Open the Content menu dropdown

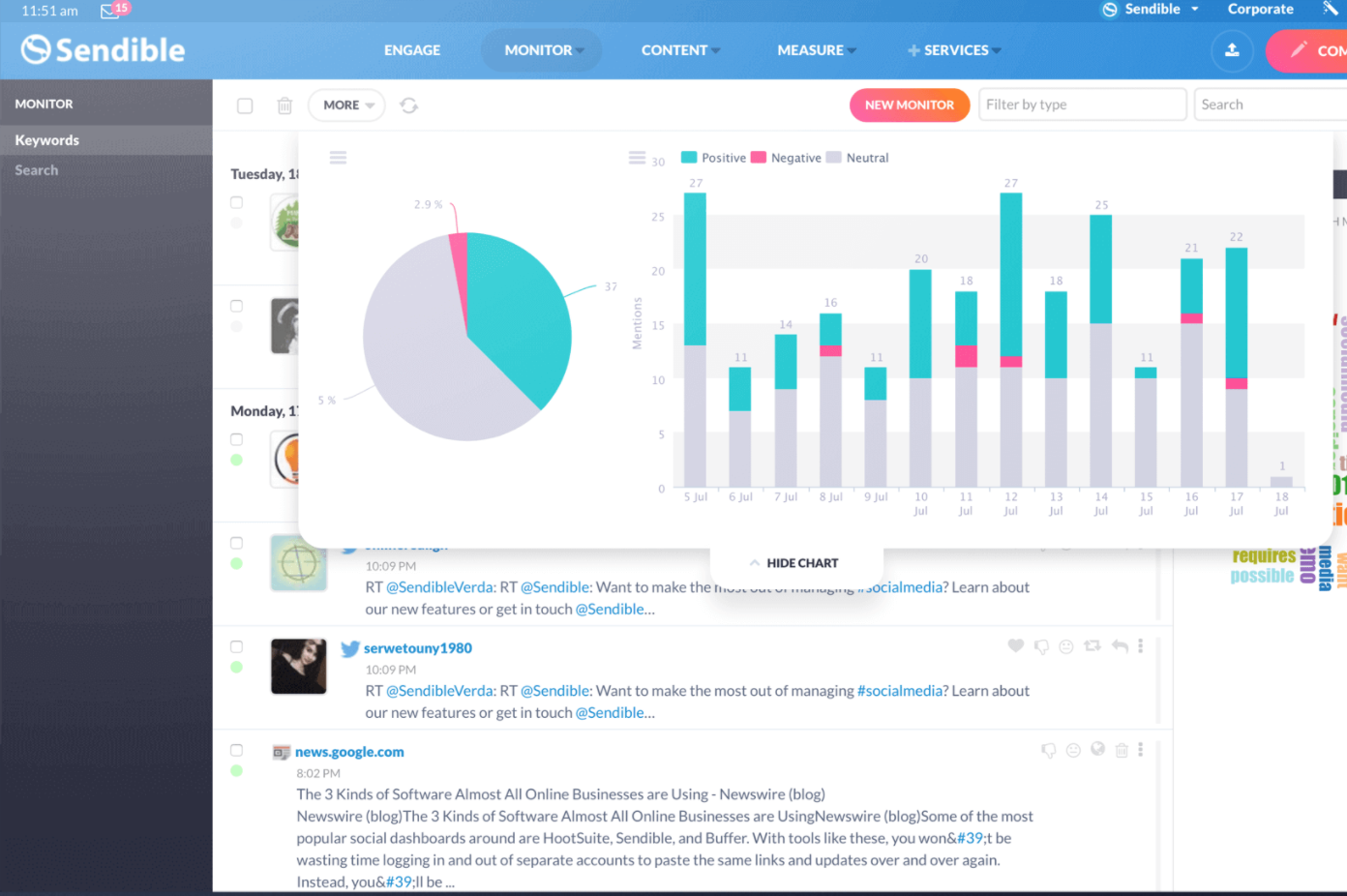tap(680, 50)
